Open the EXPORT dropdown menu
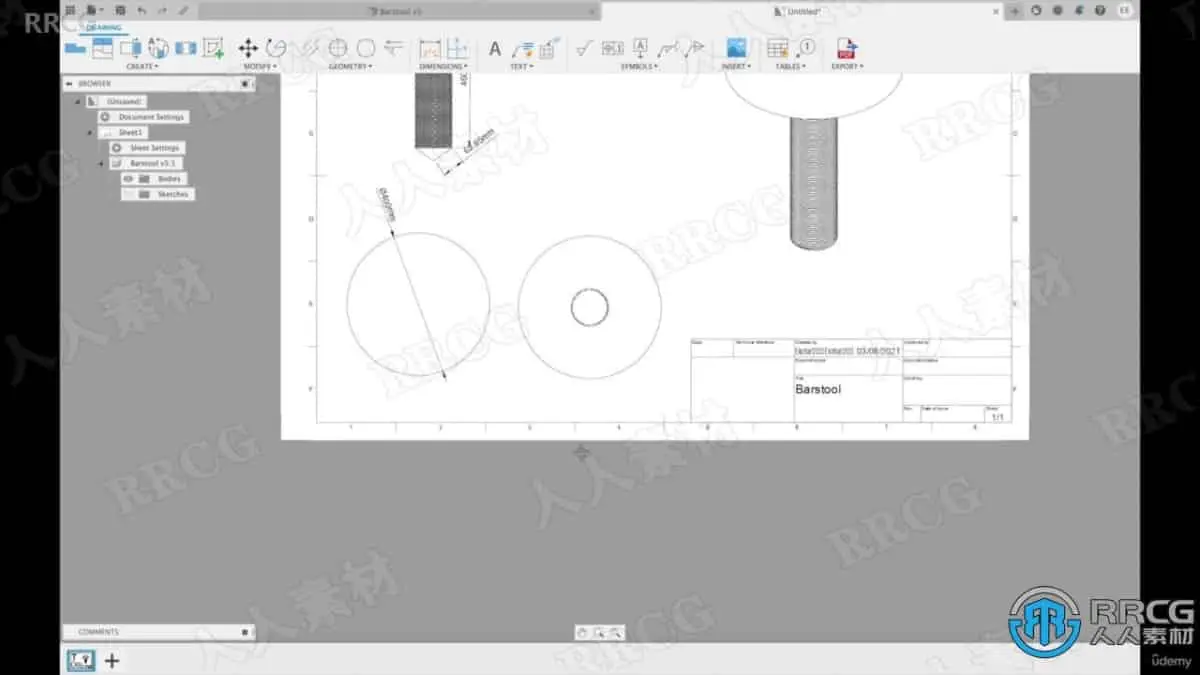1200x675 pixels. 846,66
